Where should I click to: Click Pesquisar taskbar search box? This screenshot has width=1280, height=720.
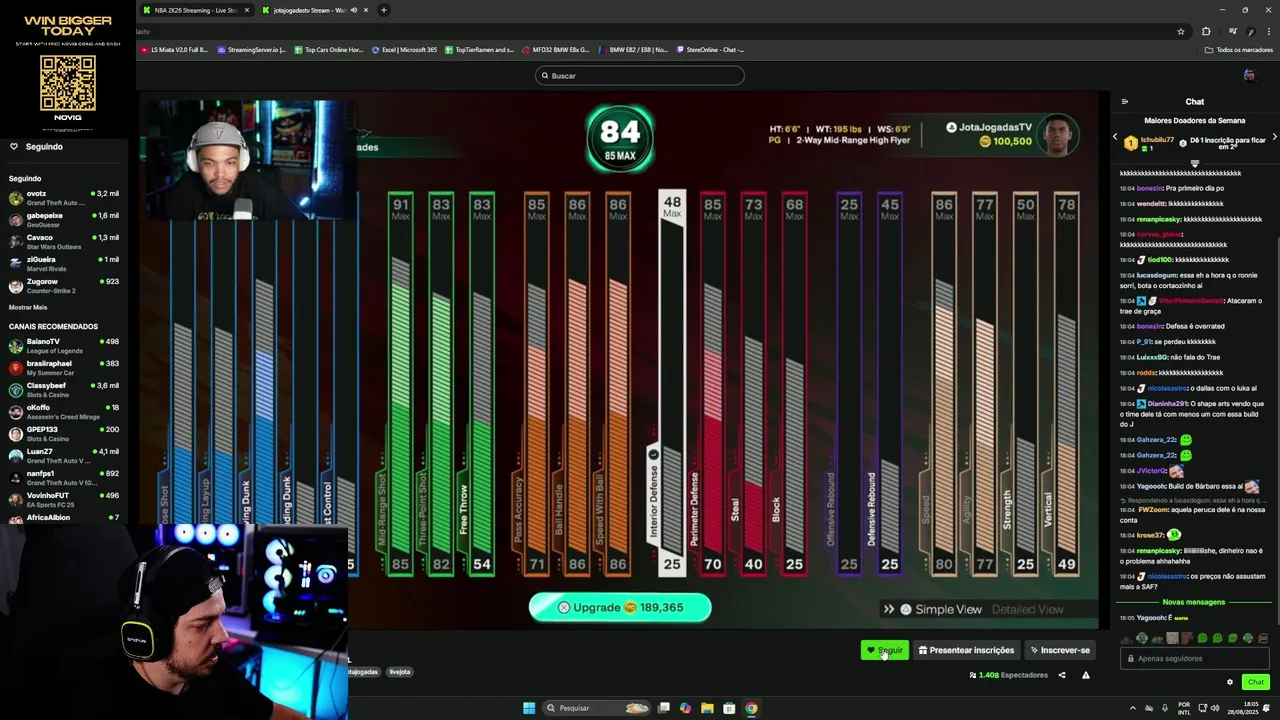(x=597, y=708)
